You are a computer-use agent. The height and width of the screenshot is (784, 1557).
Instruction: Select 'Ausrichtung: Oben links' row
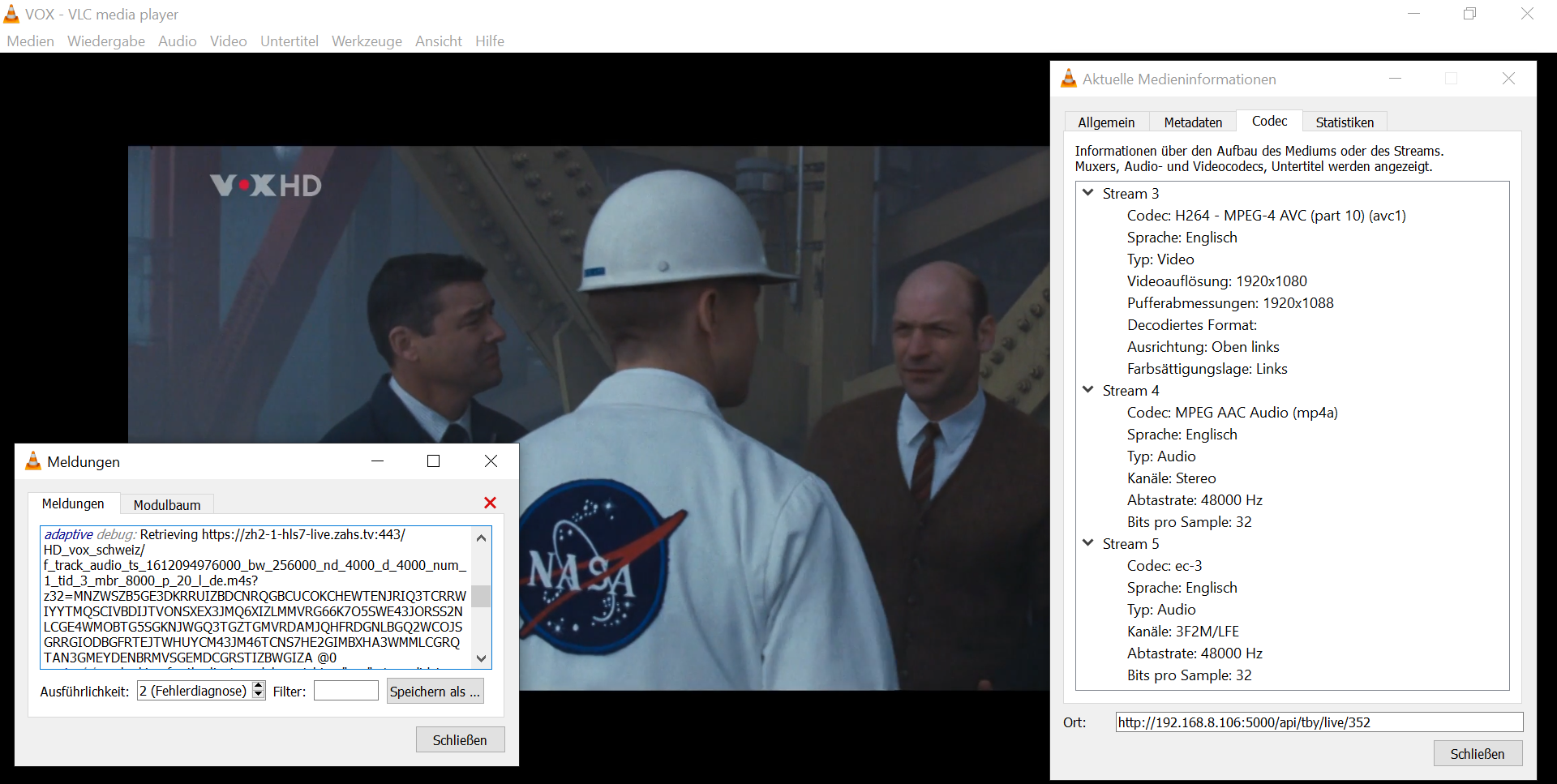[x=1203, y=347]
